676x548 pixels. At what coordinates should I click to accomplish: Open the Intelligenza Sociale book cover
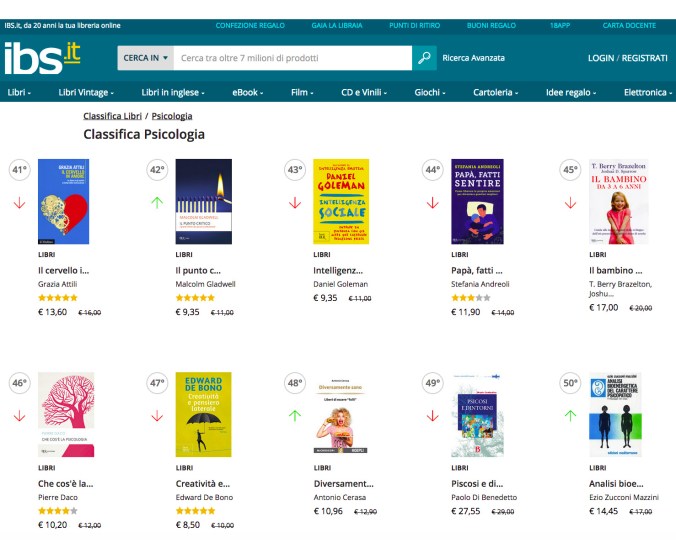click(341, 201)
